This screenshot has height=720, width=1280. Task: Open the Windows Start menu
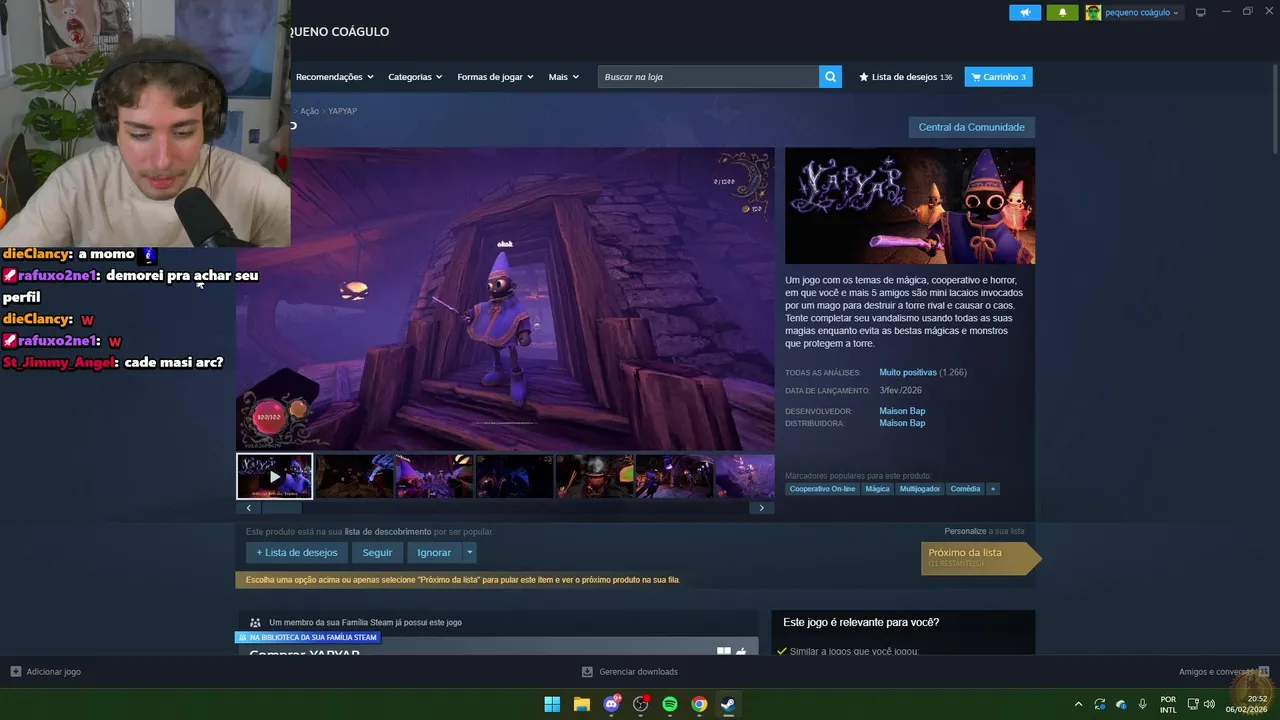click(x=552, y=704)
